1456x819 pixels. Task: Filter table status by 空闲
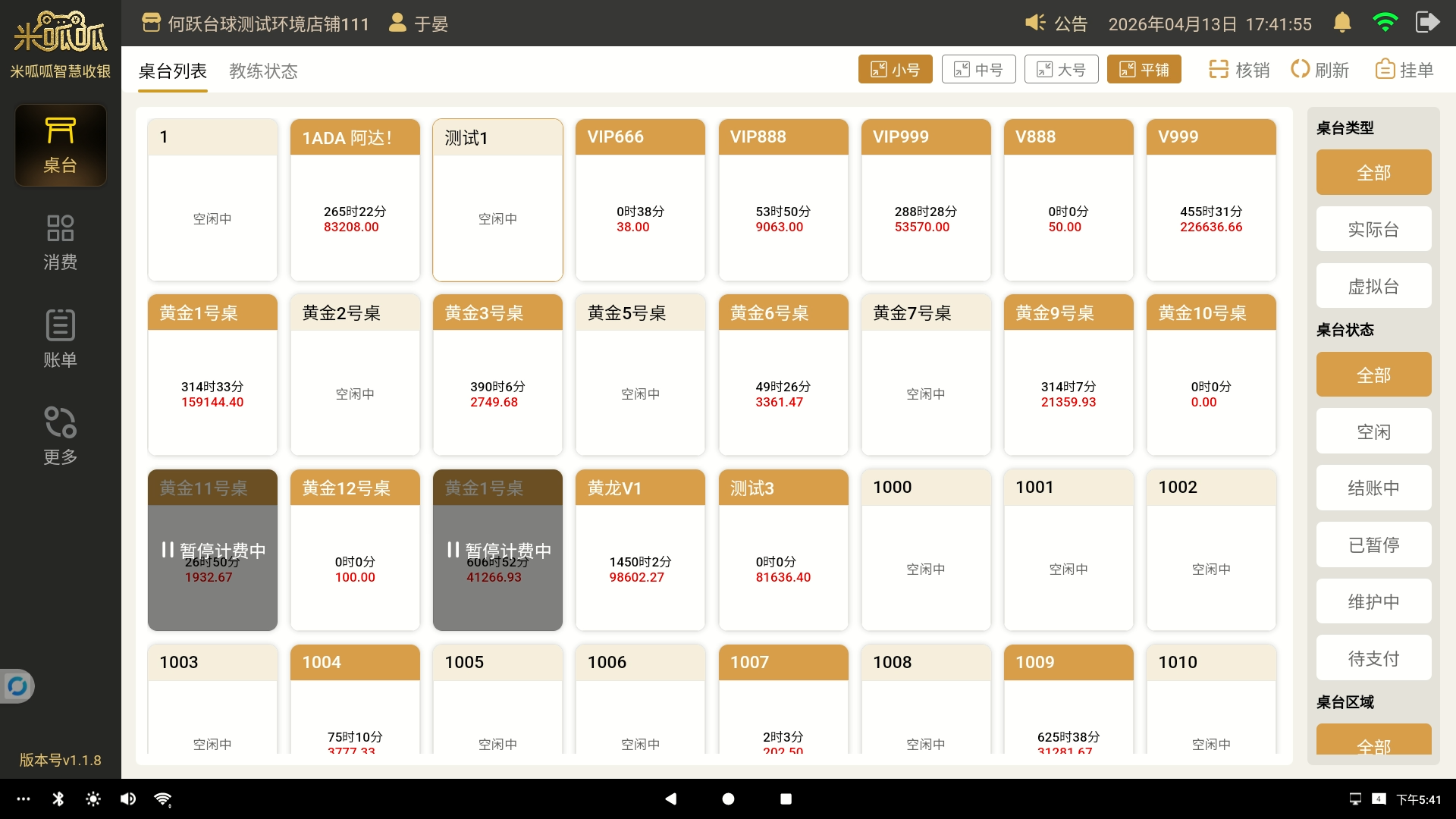pos(1373,431)
